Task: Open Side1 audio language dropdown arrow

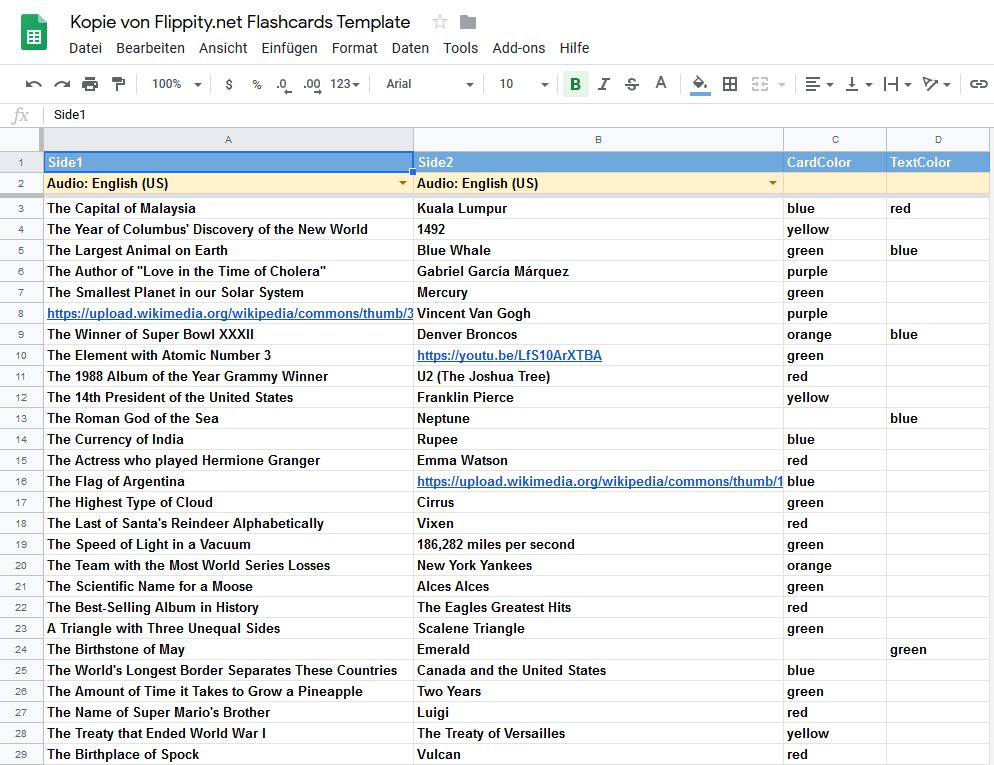Action: coord(403,183)
